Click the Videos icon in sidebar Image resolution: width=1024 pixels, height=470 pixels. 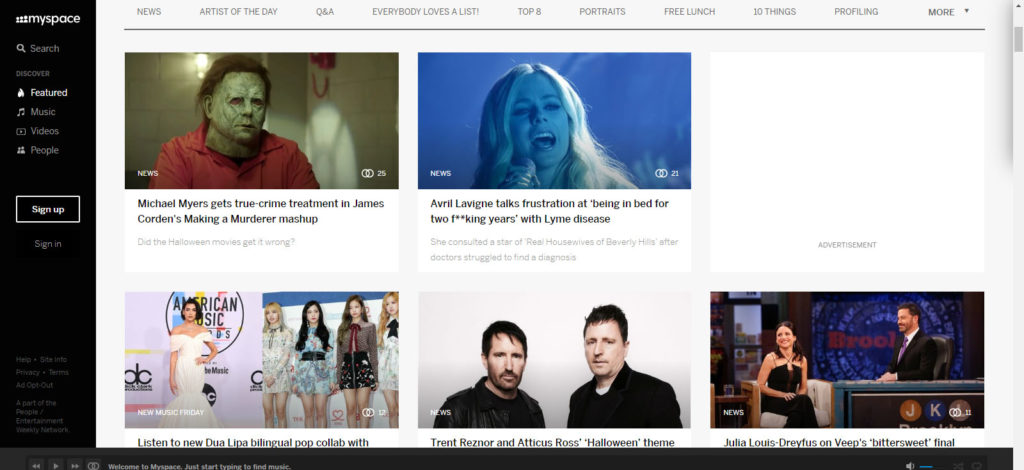pyautogui.click(x=21, y=131)
